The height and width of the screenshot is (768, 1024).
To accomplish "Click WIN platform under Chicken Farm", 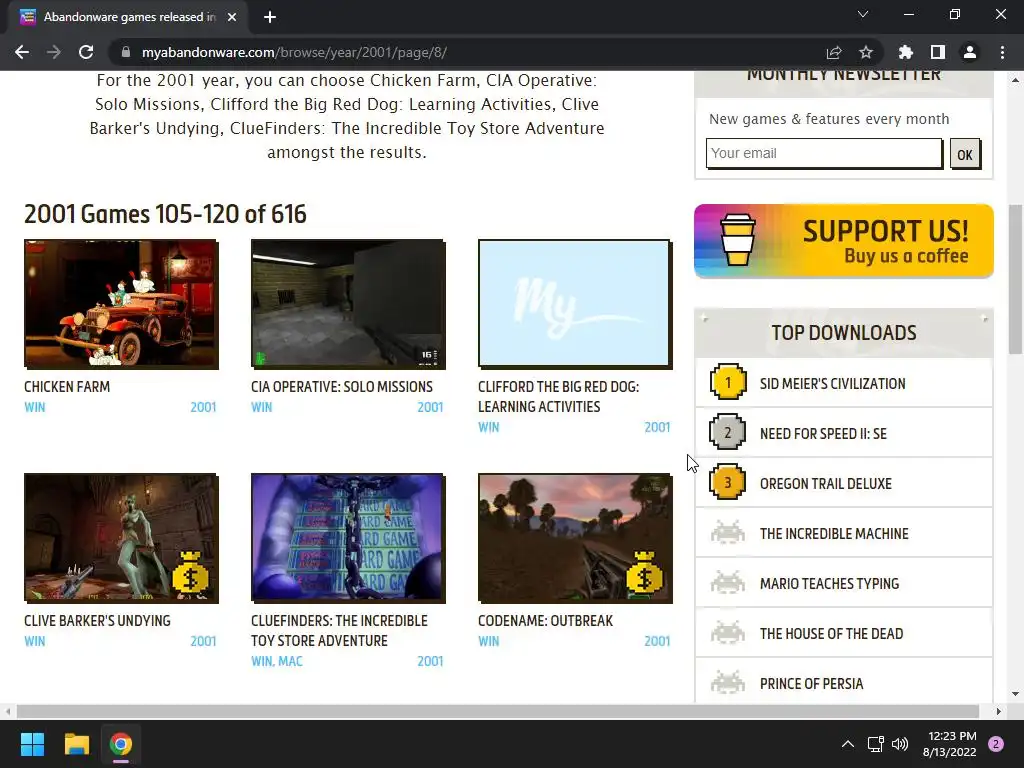I will point(35,408).
